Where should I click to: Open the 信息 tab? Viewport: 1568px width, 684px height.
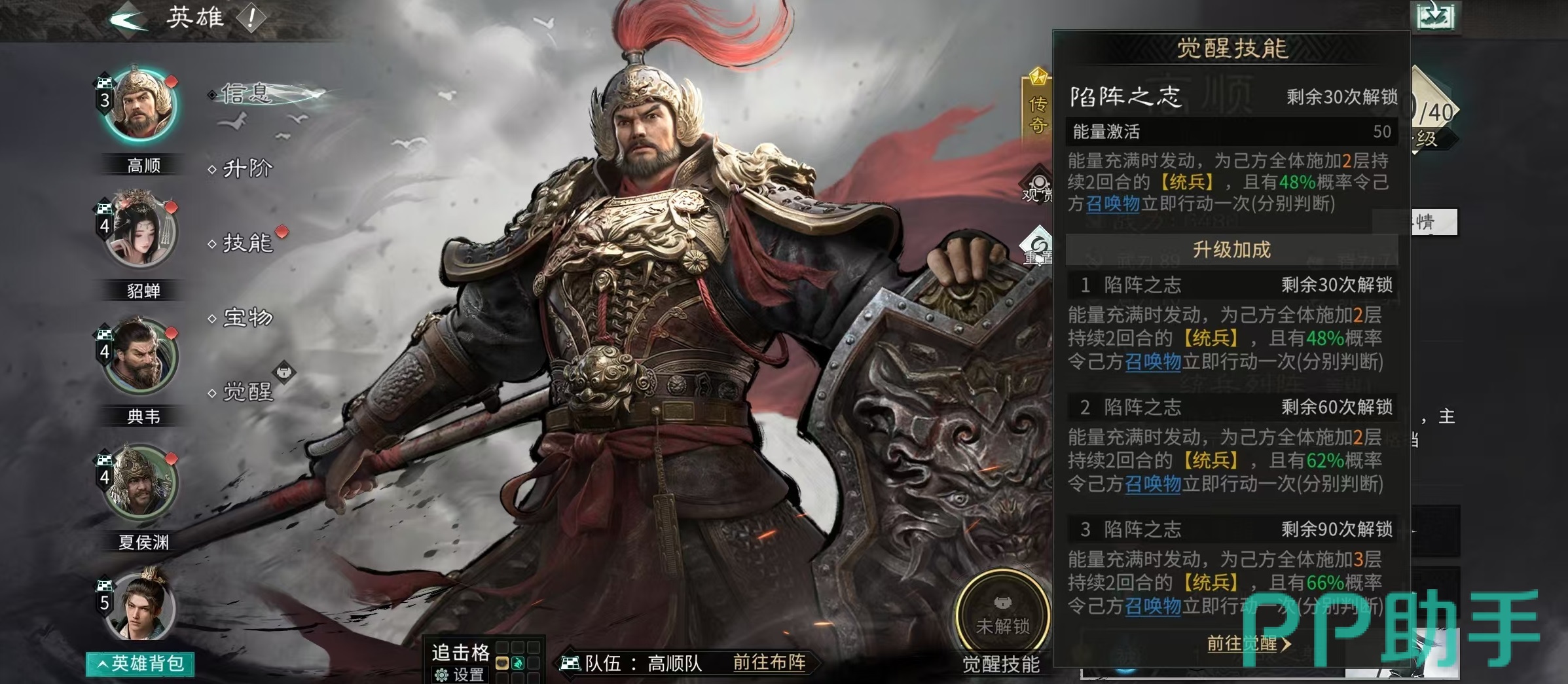tap(246, 94)
